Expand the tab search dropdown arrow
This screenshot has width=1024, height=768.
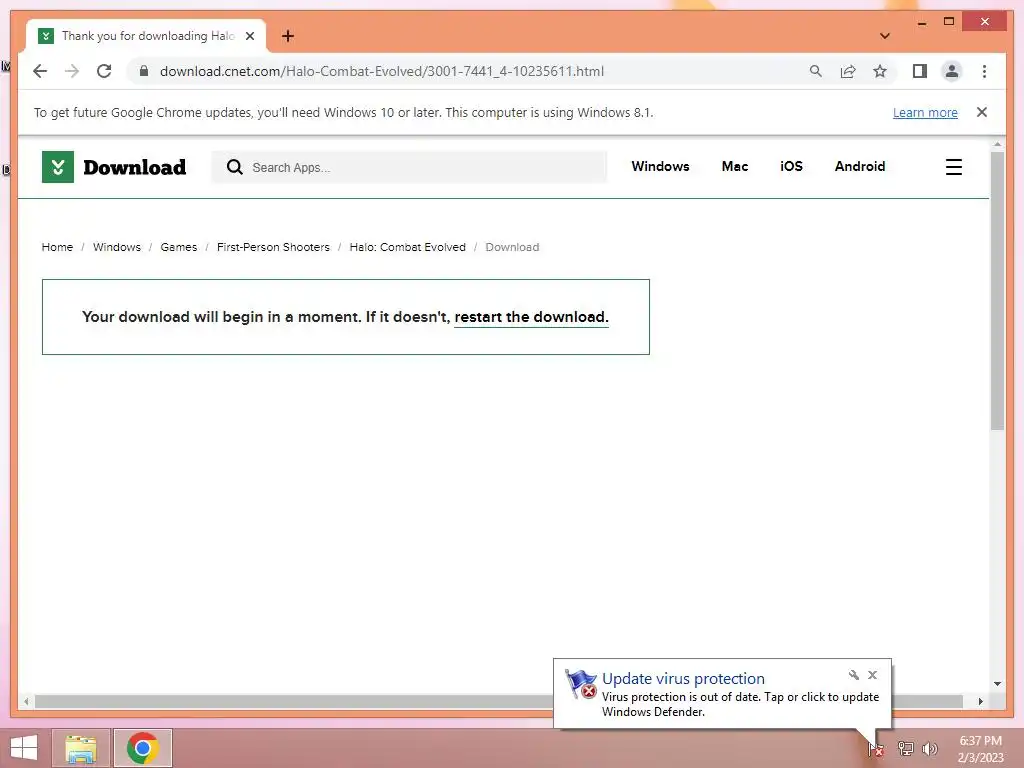click(x=884, y=36)
